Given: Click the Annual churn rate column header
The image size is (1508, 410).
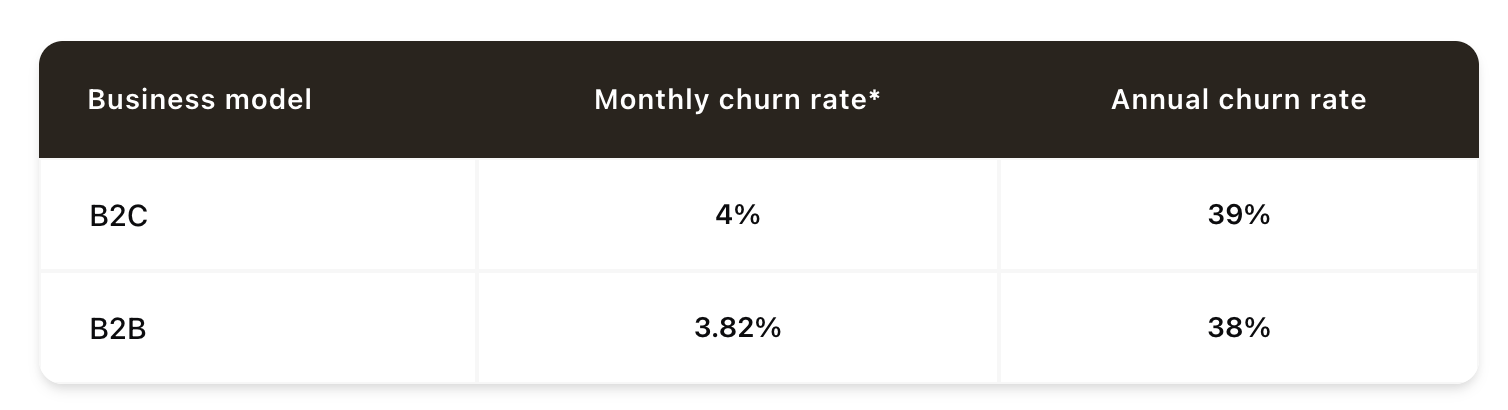Looking at the screenshot, I should (x=1238, y=100).
